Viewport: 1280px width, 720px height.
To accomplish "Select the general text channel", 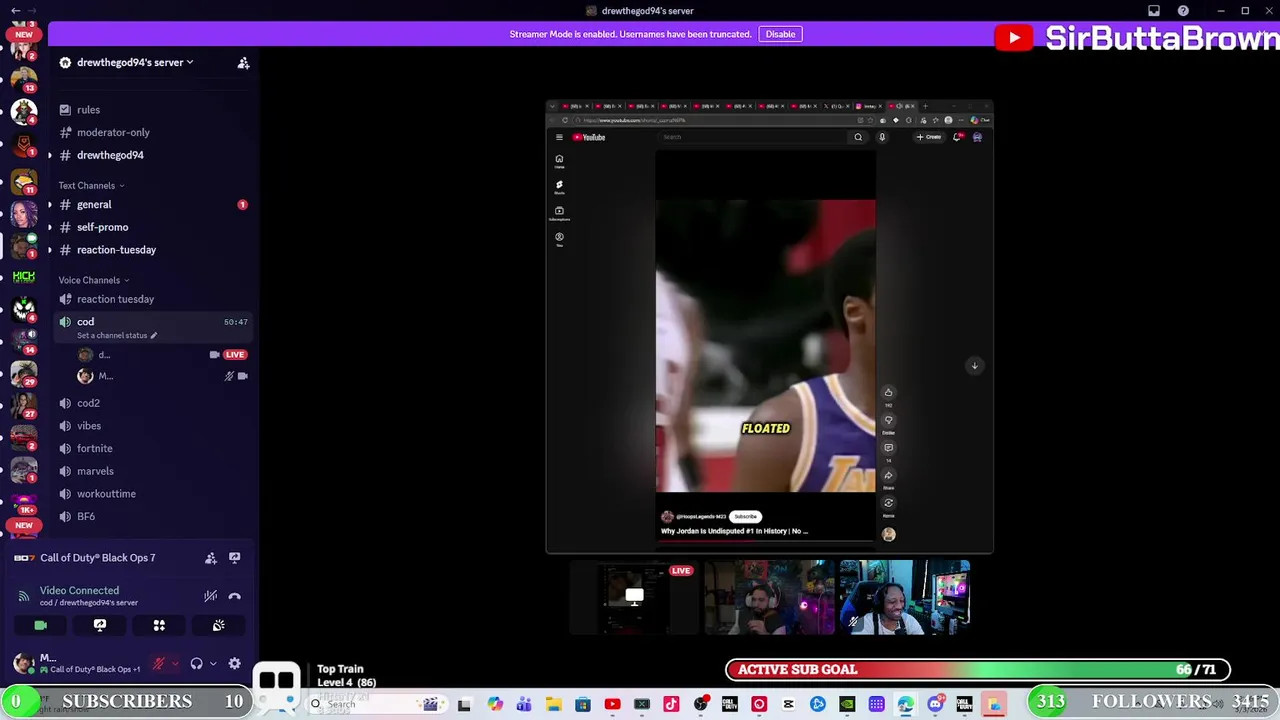I will (152, 204).
